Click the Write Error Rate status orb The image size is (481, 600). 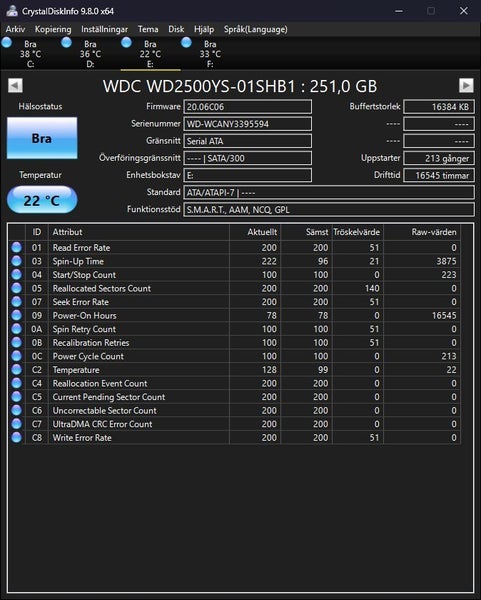point(16,437)
